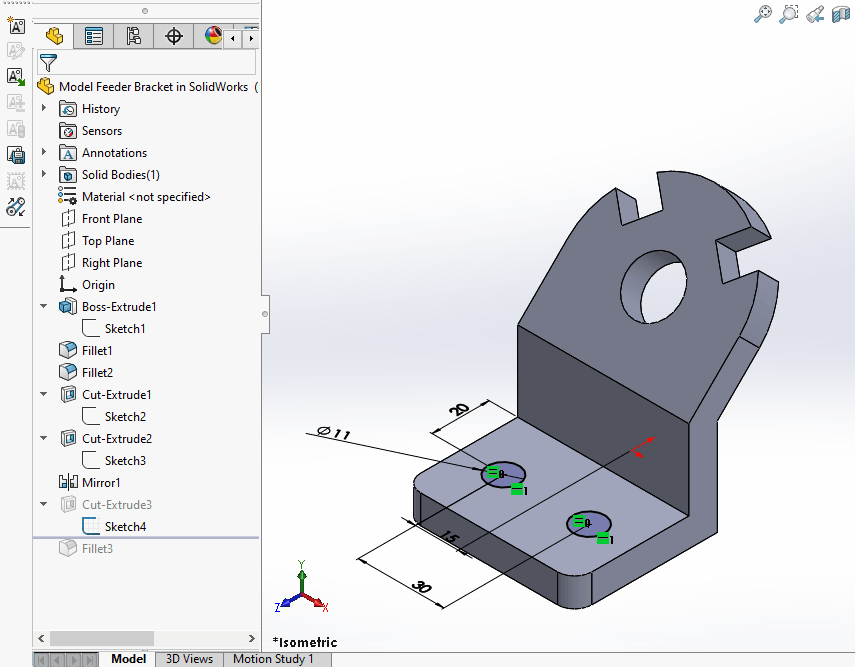Open the 3D Views tab
Image resolution: width=855 pixels, height=667 pixels.
click(188, 659)
